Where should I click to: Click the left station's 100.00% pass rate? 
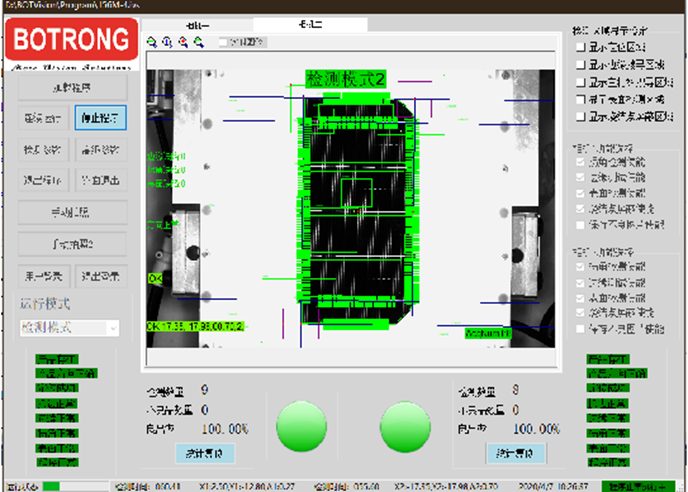pos(225,429)
